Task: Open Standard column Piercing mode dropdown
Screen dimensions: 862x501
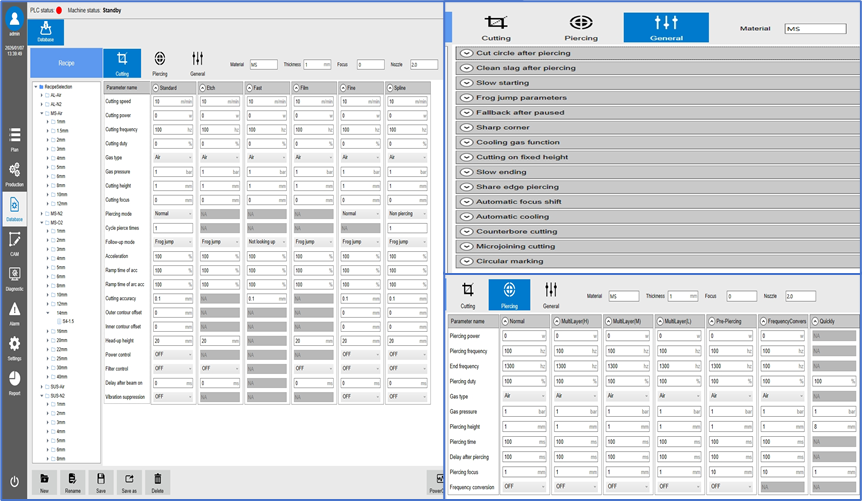Action: click(x=173, y=213)
